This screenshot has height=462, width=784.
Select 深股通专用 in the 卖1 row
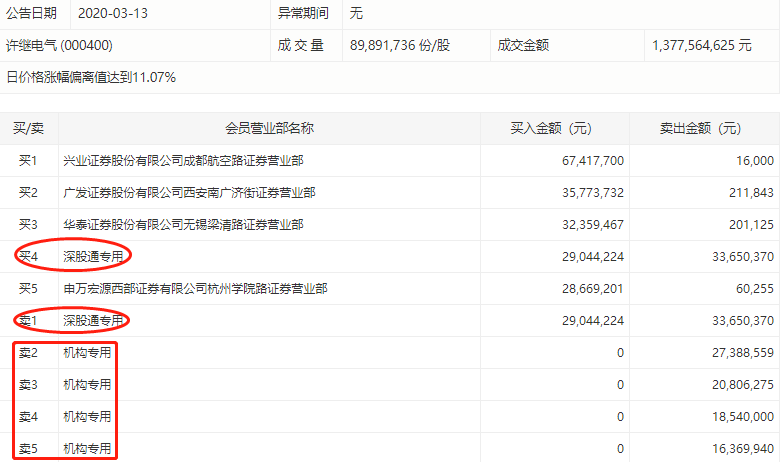click(x=93, y=320)
